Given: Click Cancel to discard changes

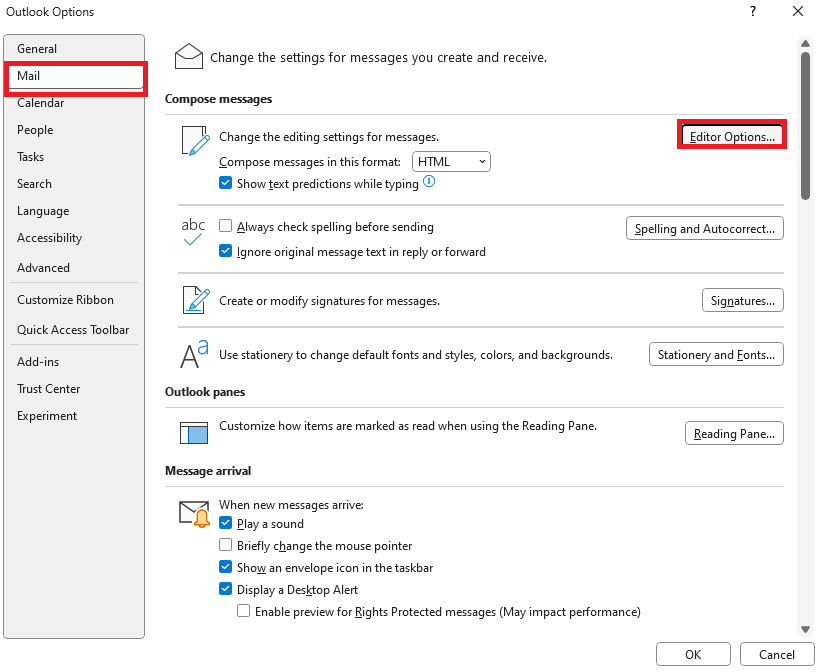Looking at the screenshot, I should pyautogui.click(x=776, y=654).
